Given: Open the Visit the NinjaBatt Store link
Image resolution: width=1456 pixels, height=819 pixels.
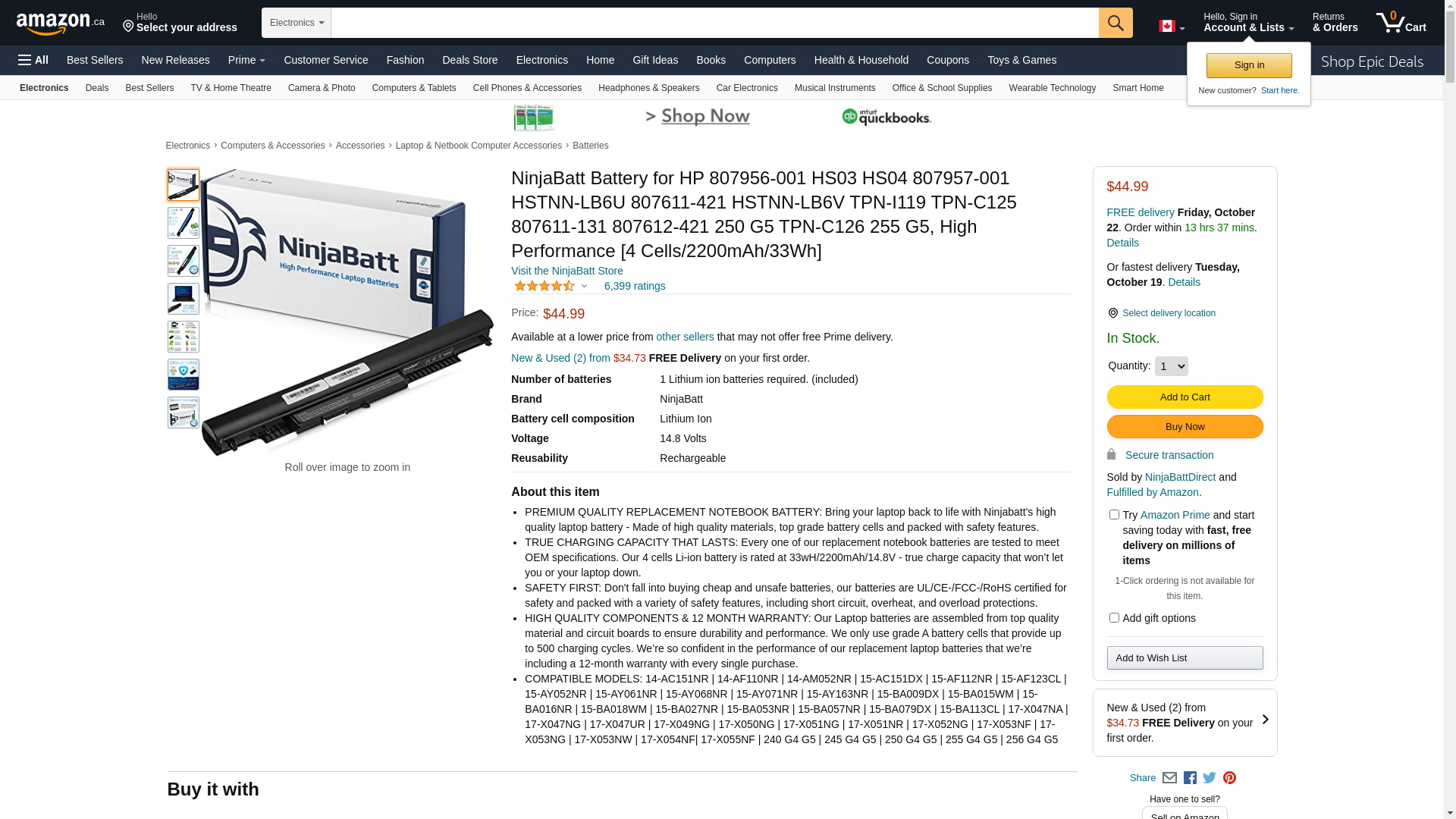Looking at the screenshot, I should (566, 271).
